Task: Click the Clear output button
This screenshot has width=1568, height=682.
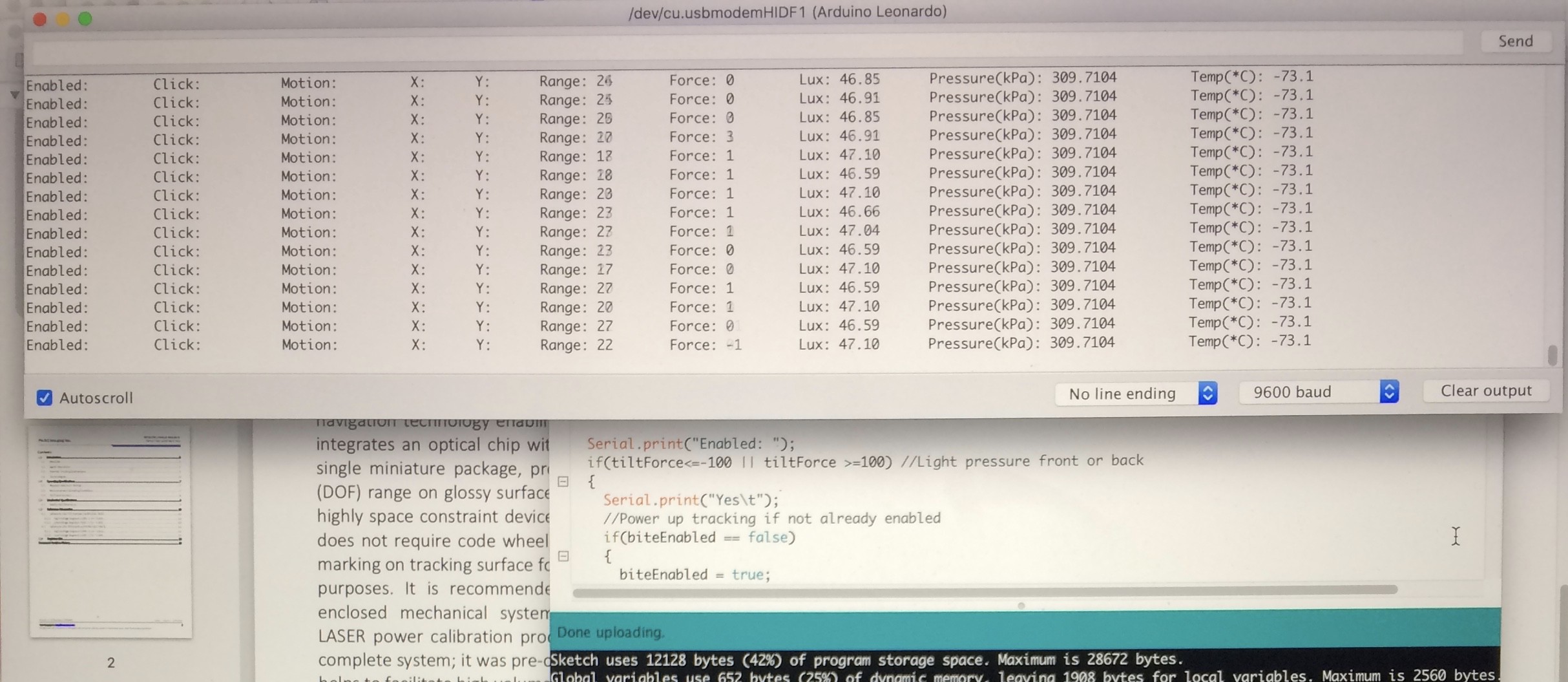Action: coord(1485,390)
